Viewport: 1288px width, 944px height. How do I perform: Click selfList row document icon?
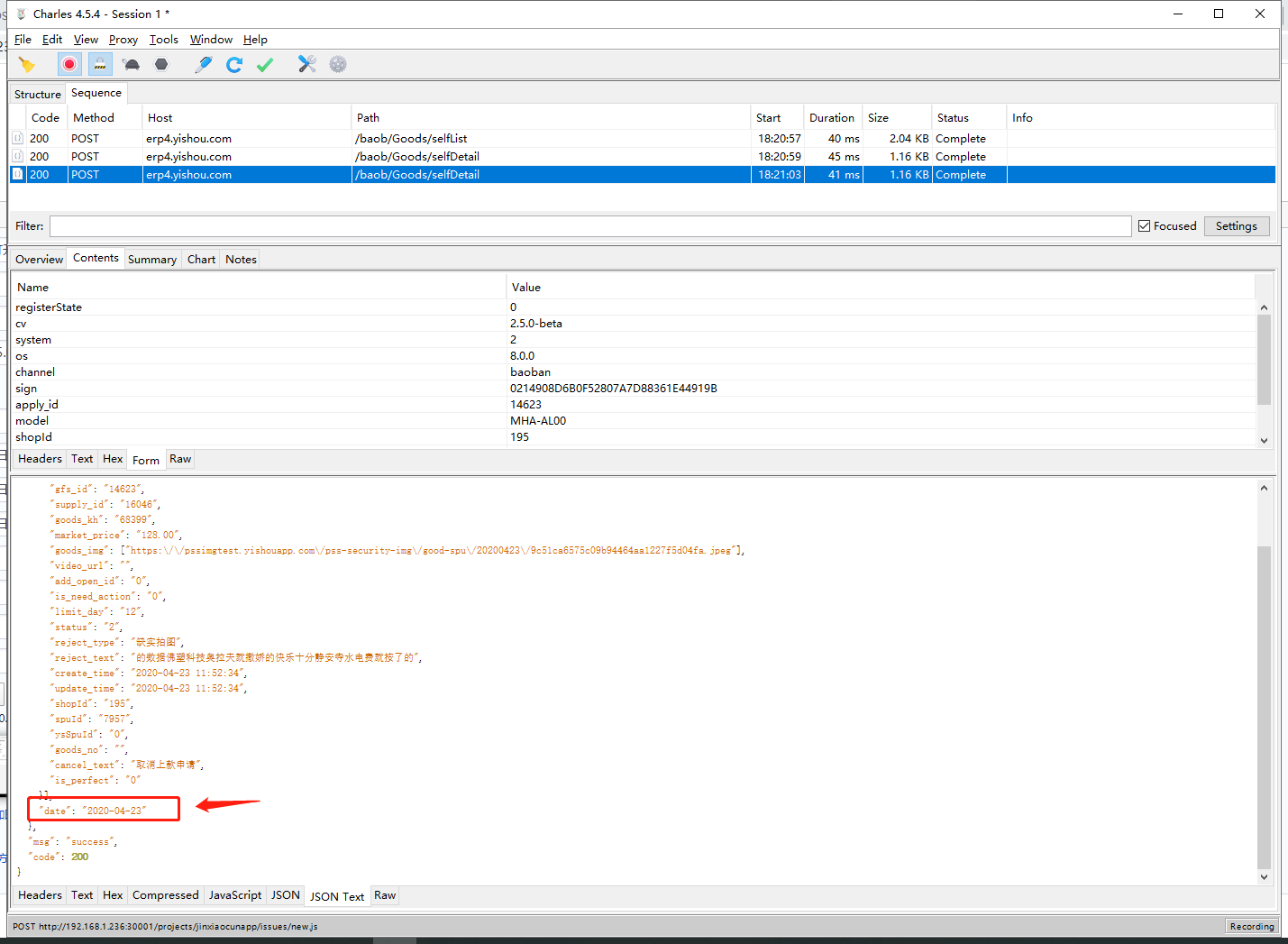click(x=17, y=138)
